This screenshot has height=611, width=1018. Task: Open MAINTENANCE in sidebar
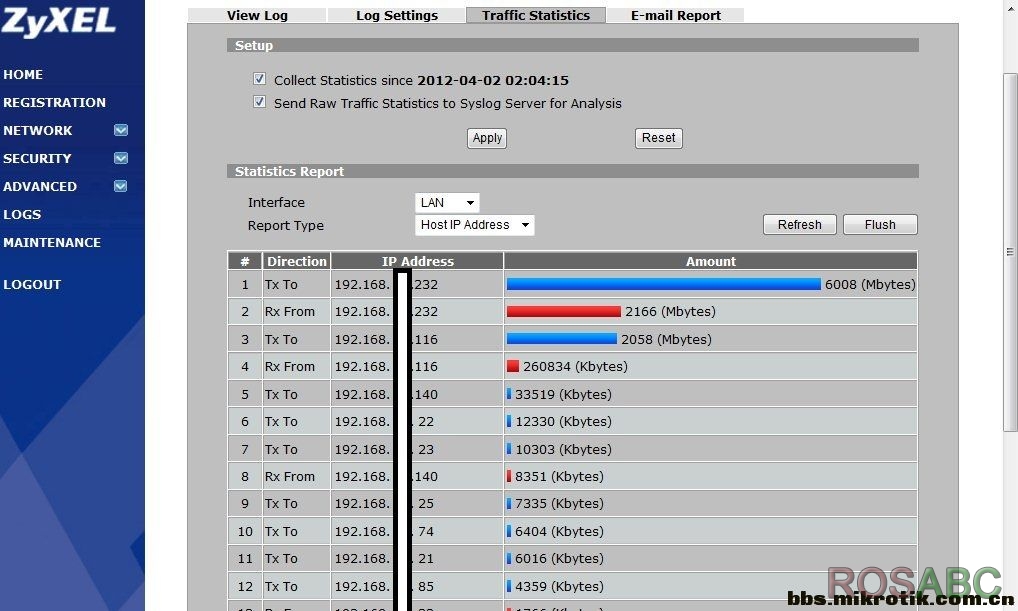click(x=52, y=242)
